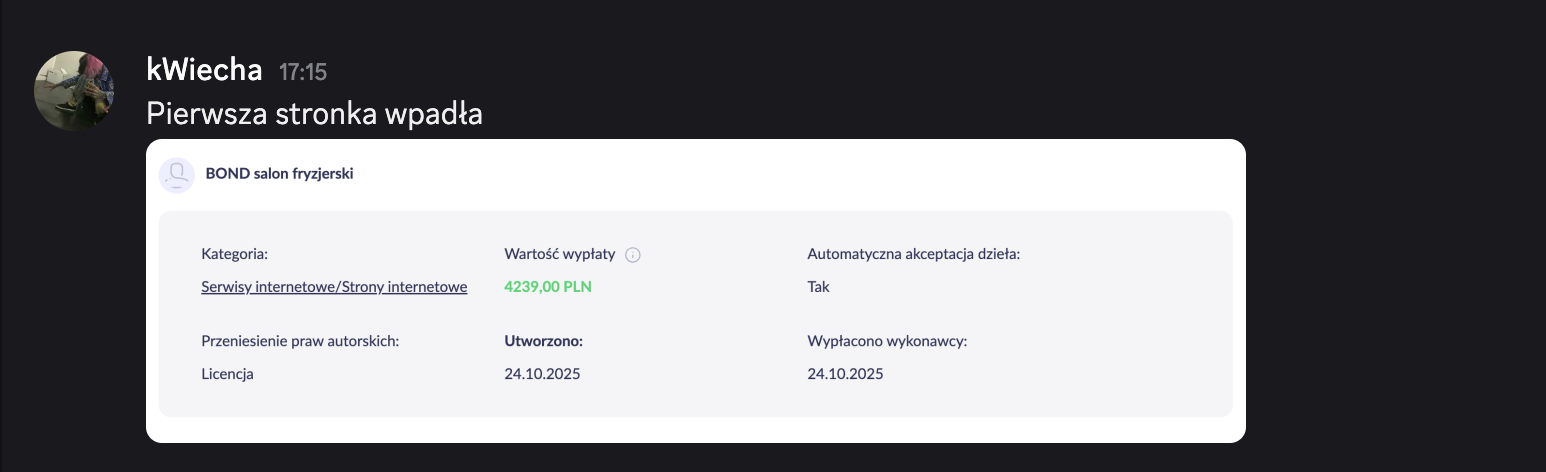Click the 4239,00 PLN payout amount
Screen dimensions: 1546x472
pyautogui.click(x=548, y=287)
